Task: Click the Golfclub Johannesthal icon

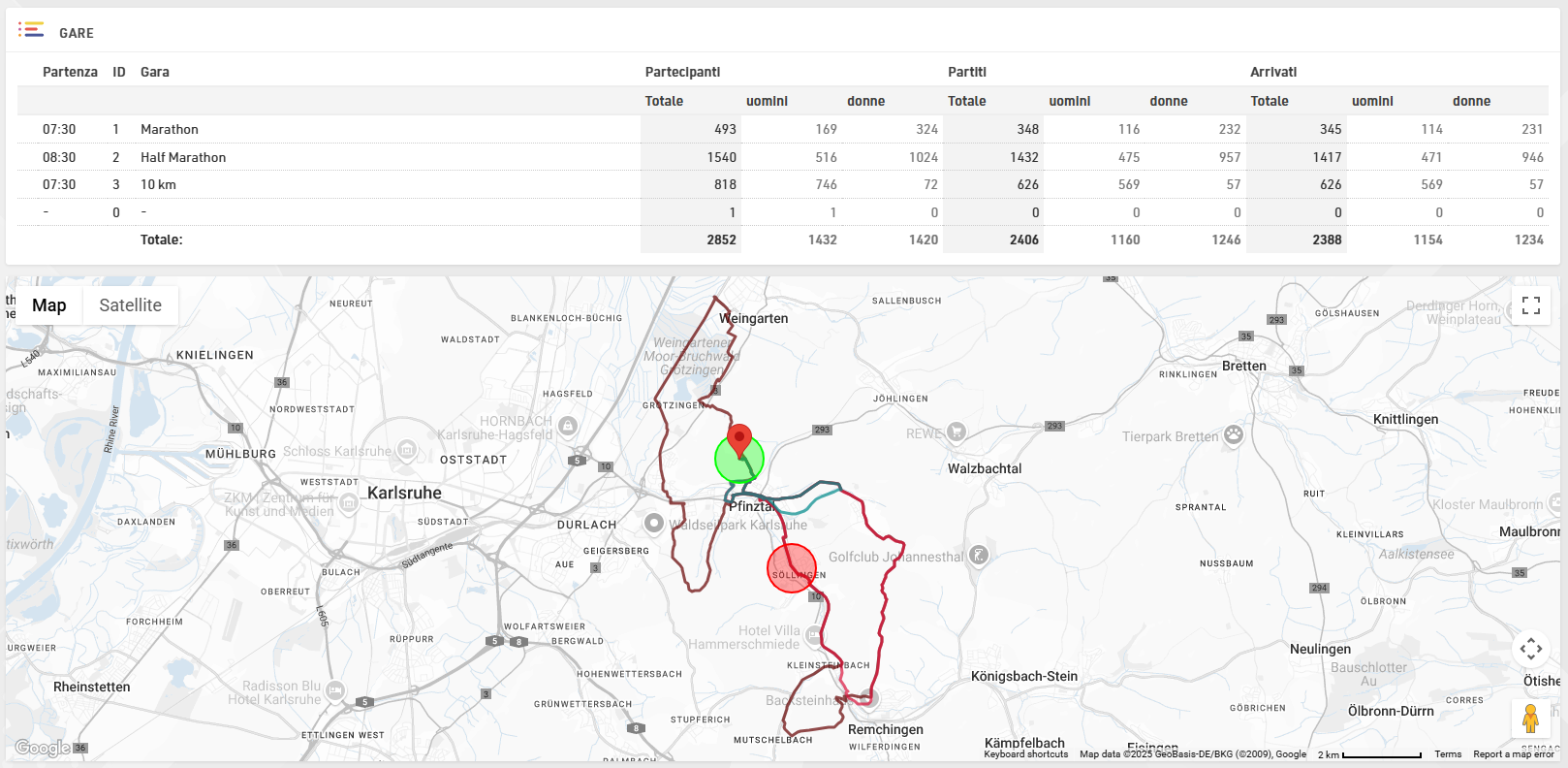Action: 979,556
